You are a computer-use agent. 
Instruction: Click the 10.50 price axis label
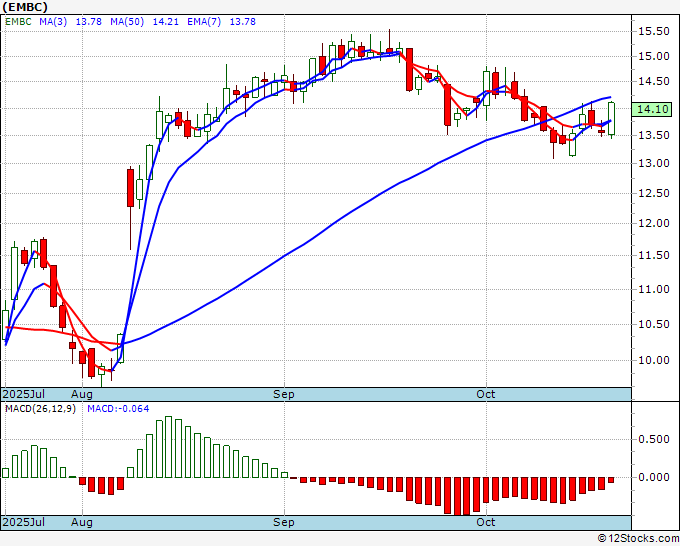(654, 324)
